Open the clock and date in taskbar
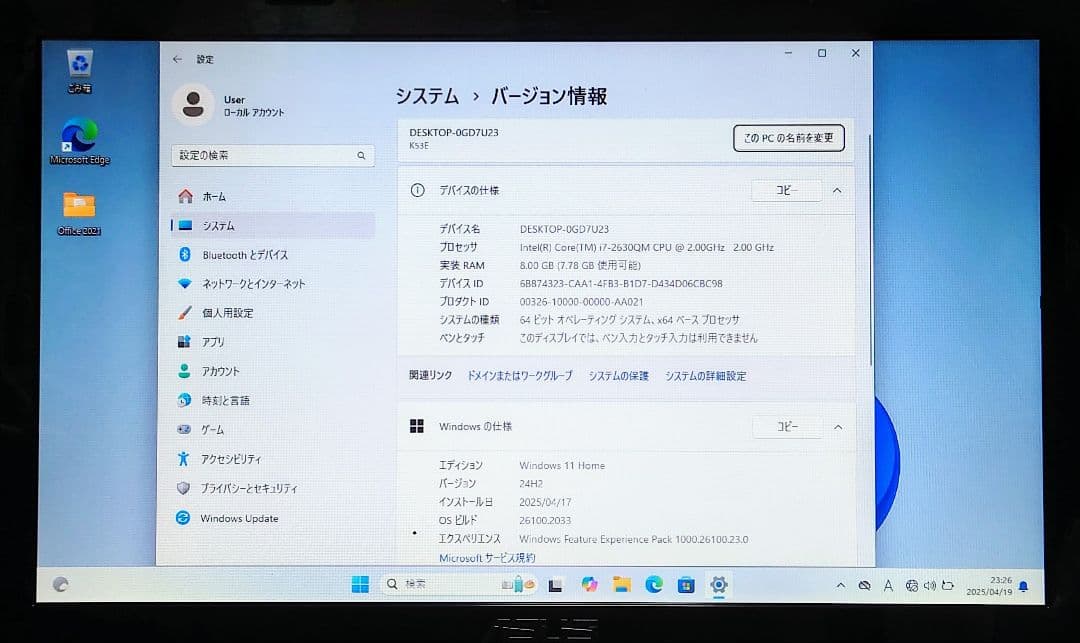This screenshot has height=643, width=1080. (989, 586)
